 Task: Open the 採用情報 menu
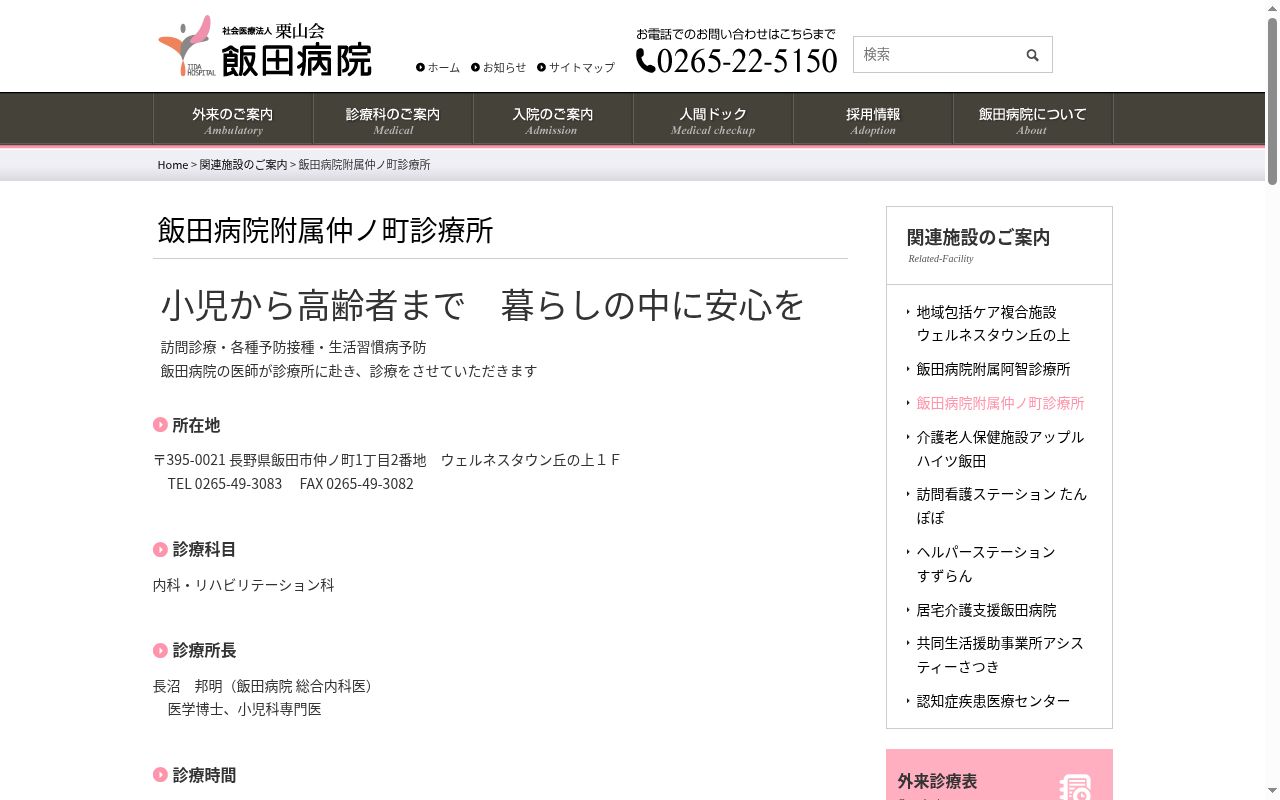(873, 120)
